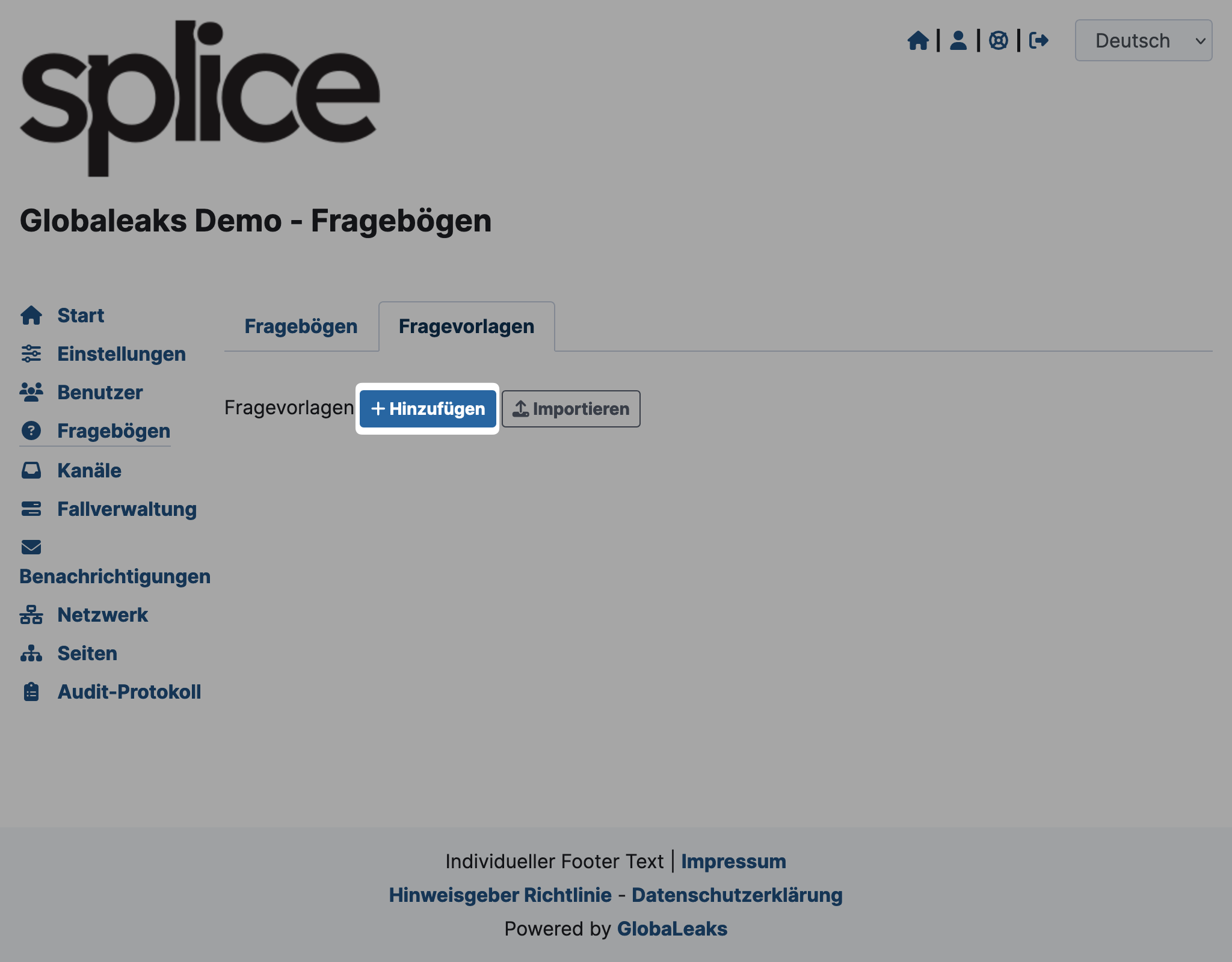Select the Deutsch language dropdown
1232x962 pixels.
[1144, 40]
